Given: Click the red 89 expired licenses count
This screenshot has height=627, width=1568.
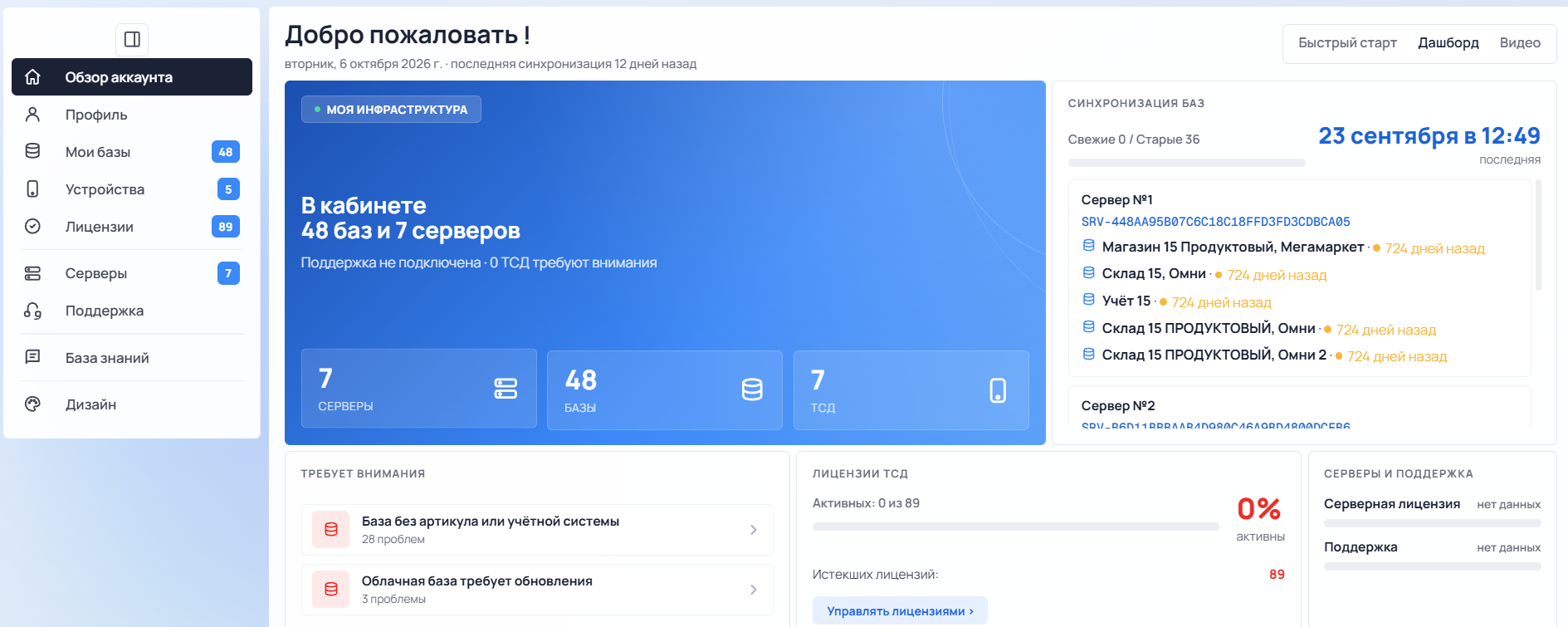Looking at the screenshot, I should coord(1277,575).
